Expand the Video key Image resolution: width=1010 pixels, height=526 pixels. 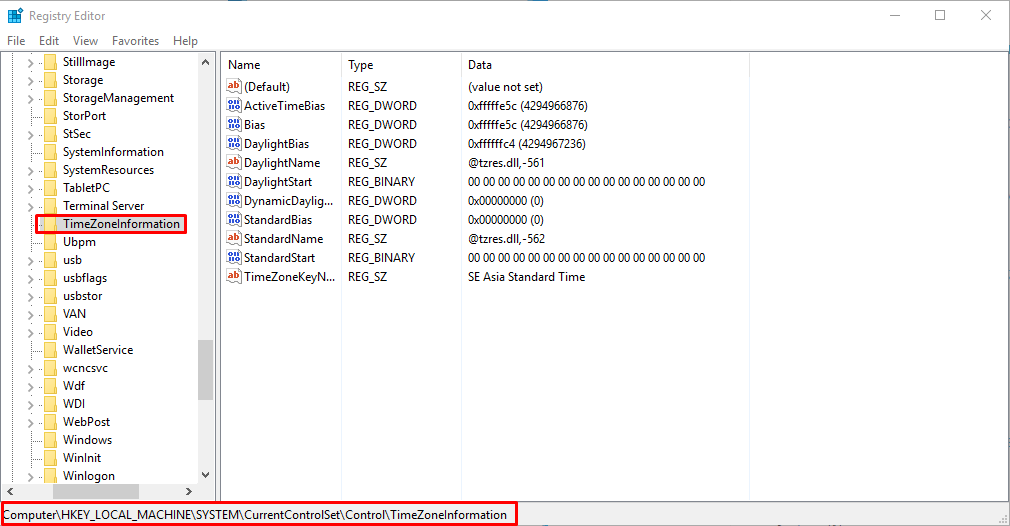(x=30, y=333)
